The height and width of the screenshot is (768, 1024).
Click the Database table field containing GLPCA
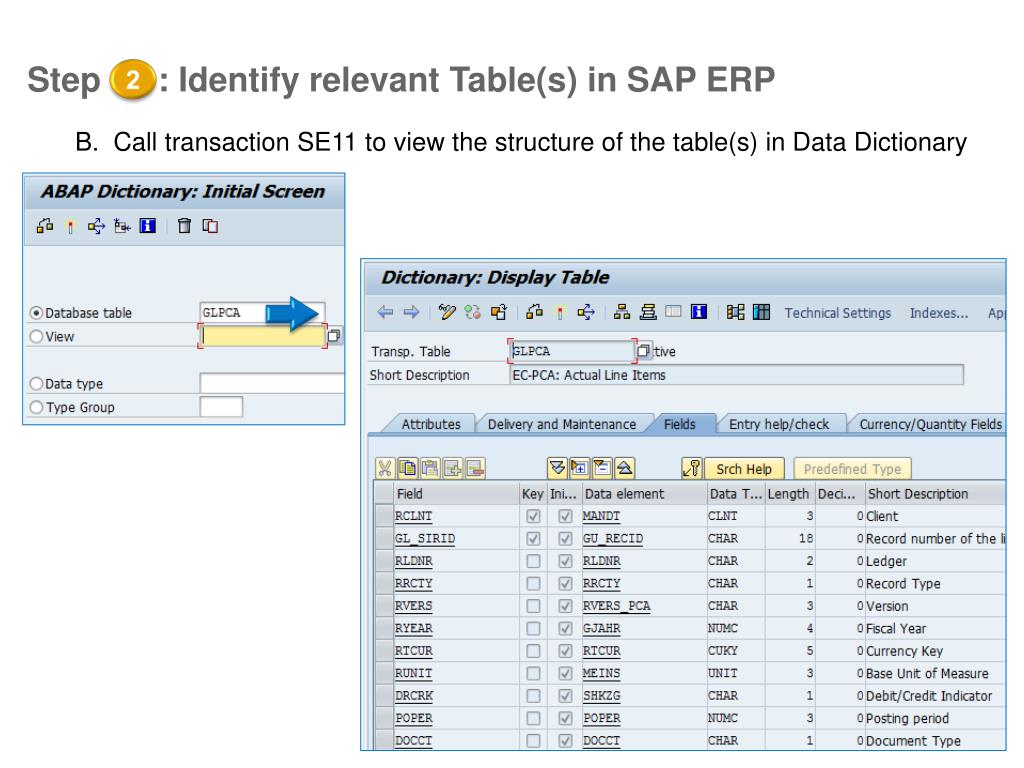click(262, 313)
